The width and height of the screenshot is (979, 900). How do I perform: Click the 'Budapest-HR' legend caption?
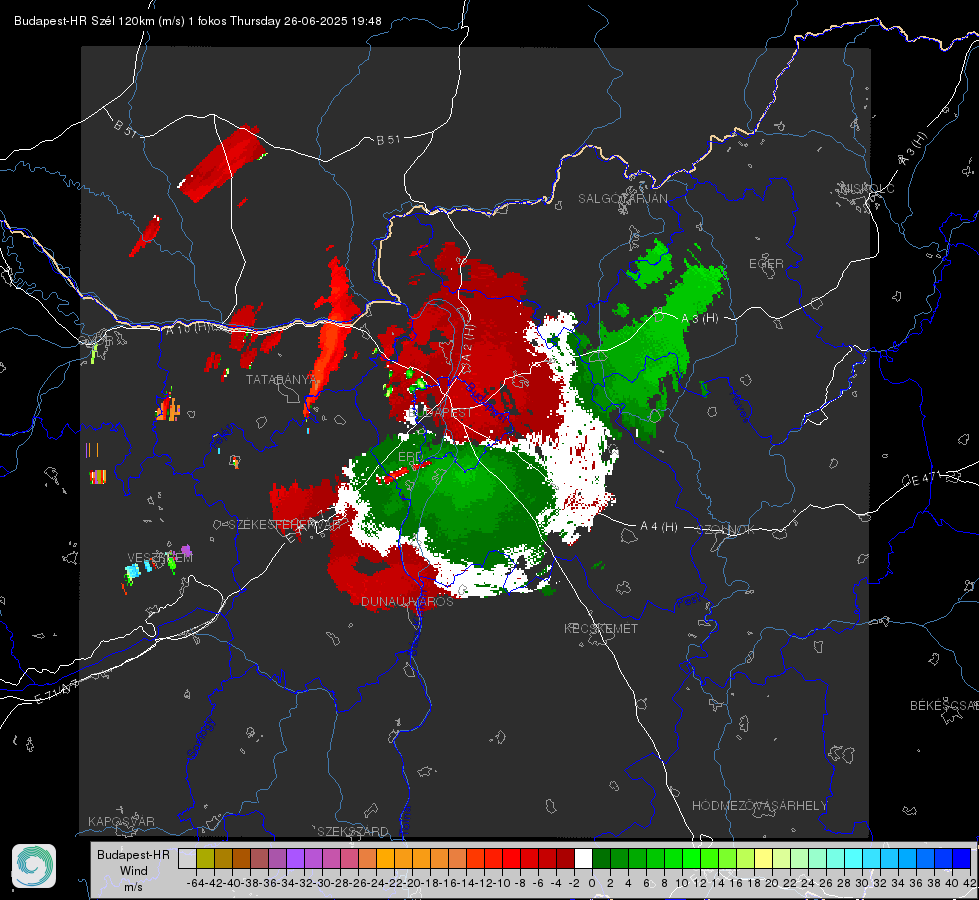pyautogui.click(x=133, y=854)
